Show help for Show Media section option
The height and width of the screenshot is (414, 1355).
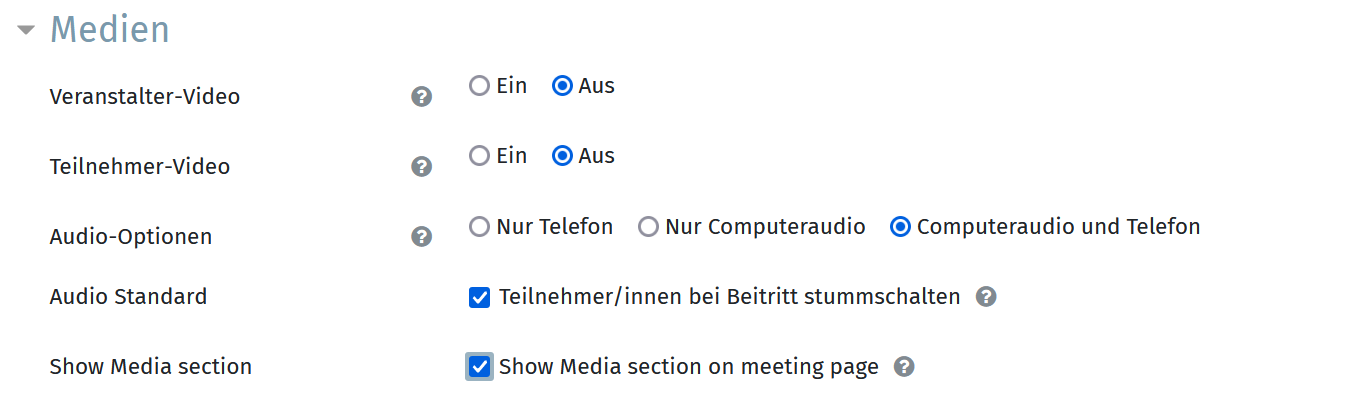coord(904,367)
